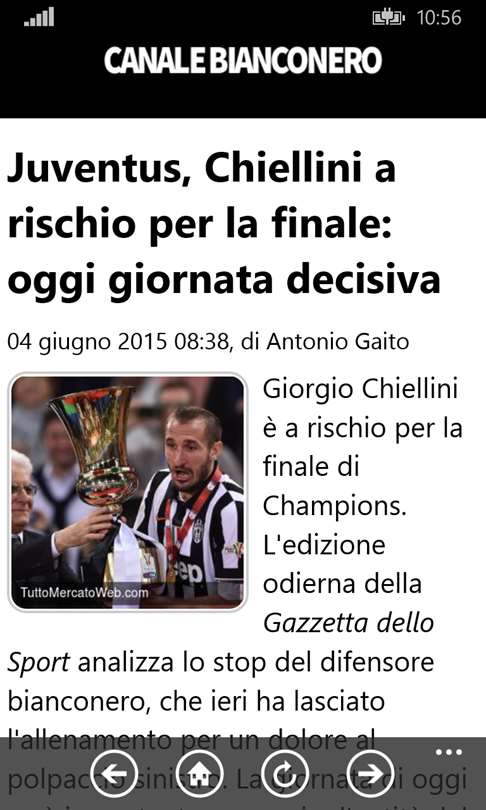This screenshot has width=486, height=810.
Task: Click italic word Sport in article
Action: [x=38, y=663]
